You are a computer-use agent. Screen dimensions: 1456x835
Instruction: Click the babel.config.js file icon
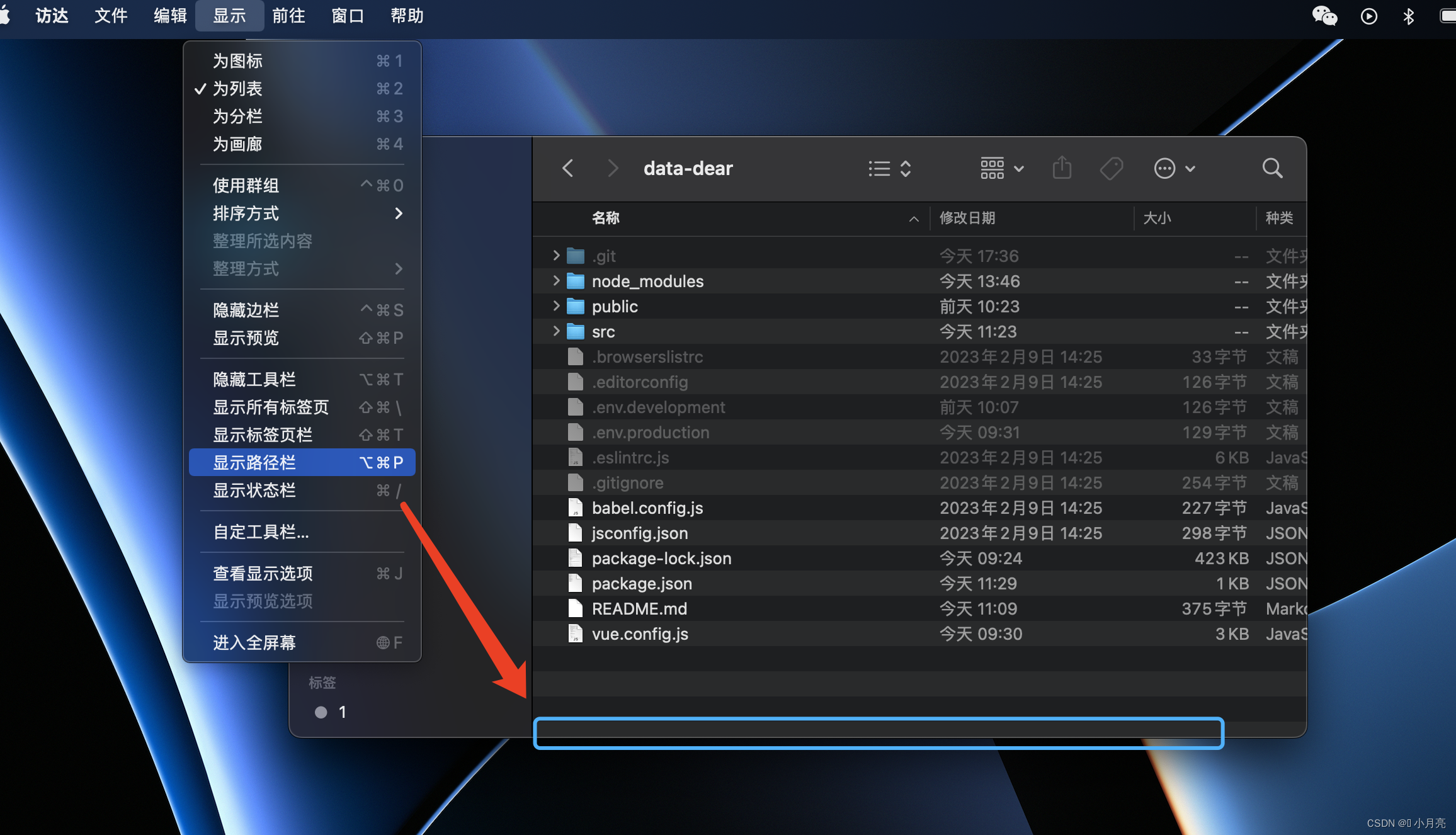pos(575,508)
